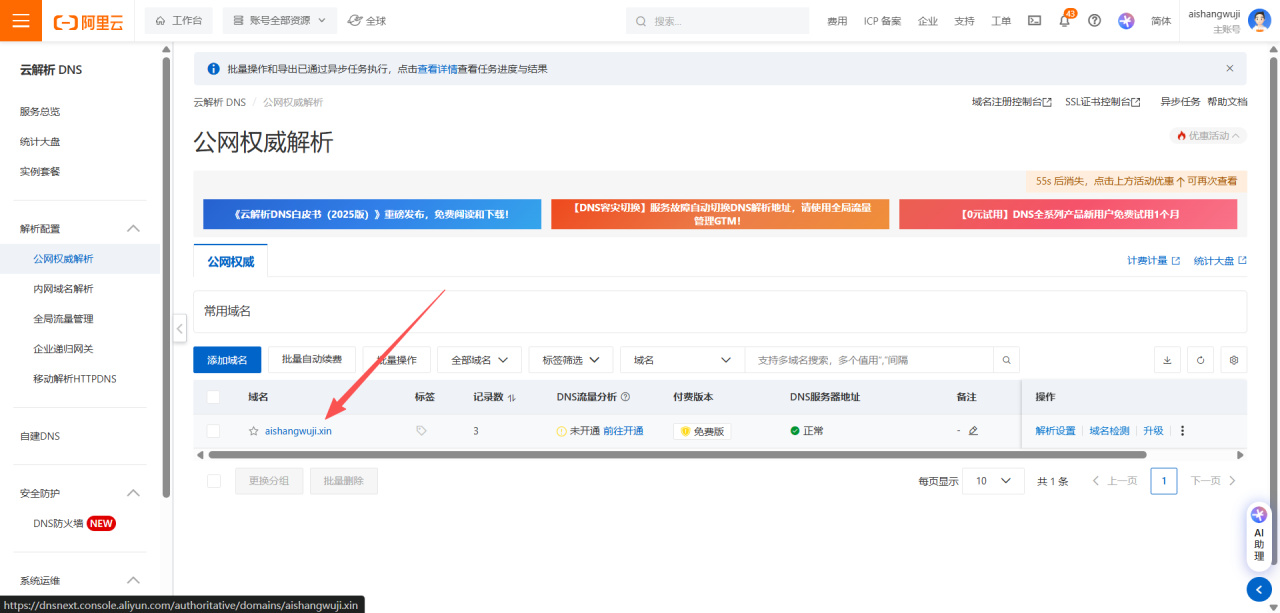Edit the remark for aishangwuji.xin

[x=973, y=431]
